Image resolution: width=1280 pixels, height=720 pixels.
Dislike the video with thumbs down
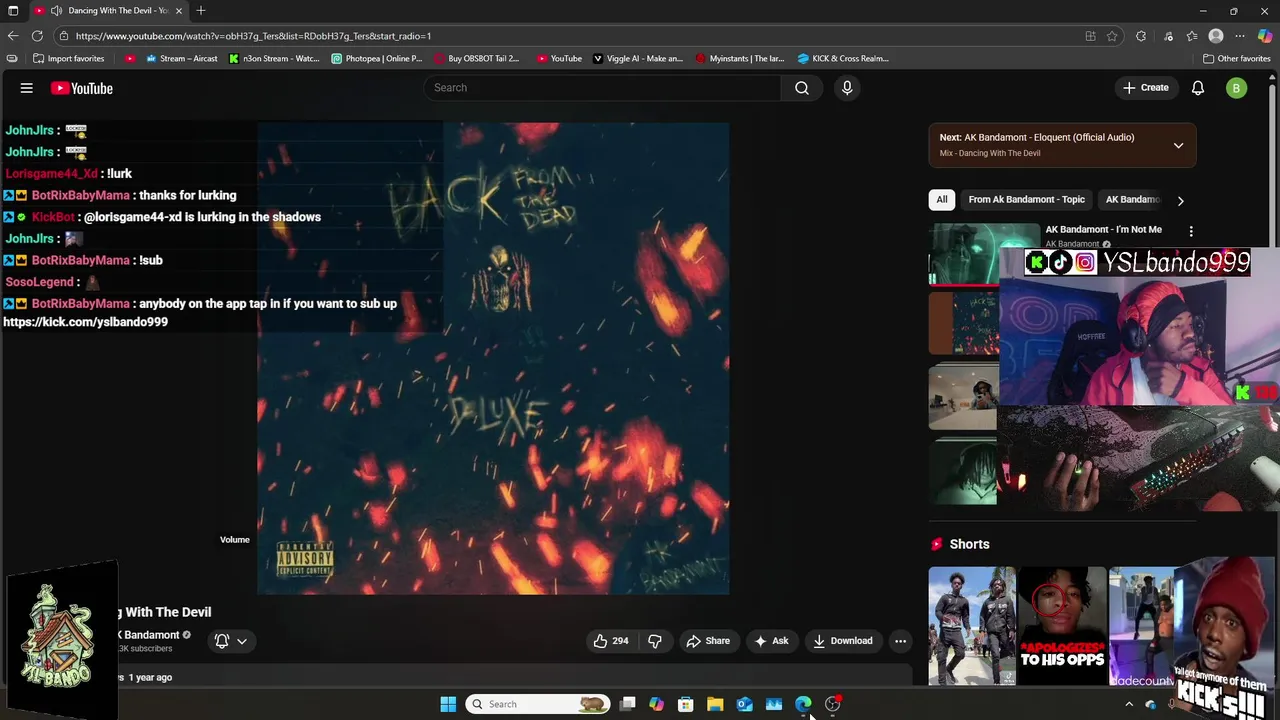click(x=655, y=641)
